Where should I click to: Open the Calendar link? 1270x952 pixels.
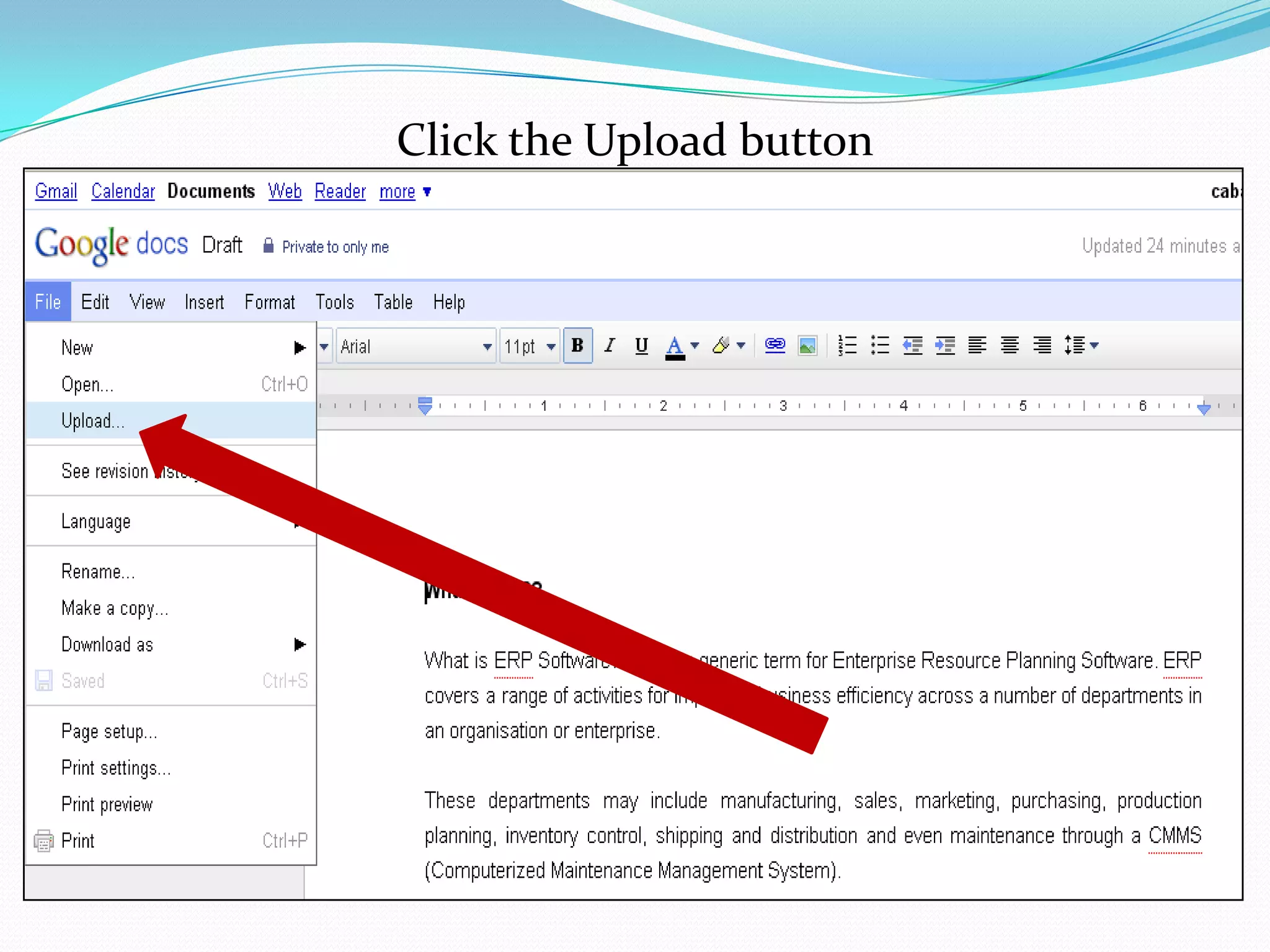click(x=123, y=191)
